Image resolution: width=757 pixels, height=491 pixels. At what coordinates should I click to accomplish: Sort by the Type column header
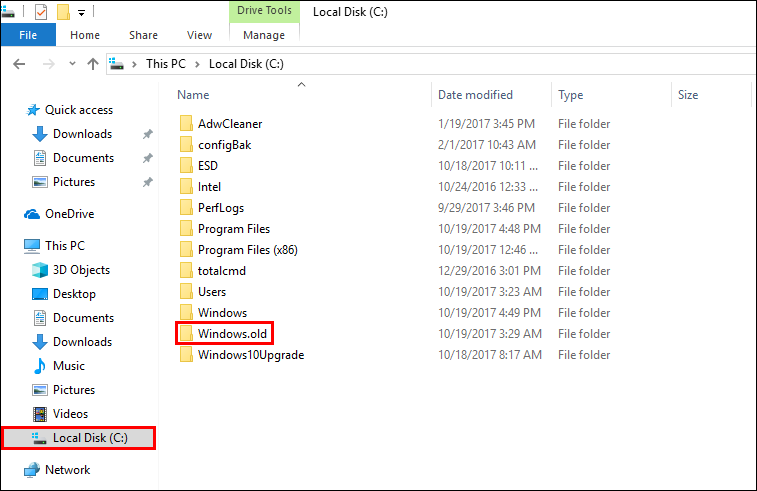pos(571,95)
